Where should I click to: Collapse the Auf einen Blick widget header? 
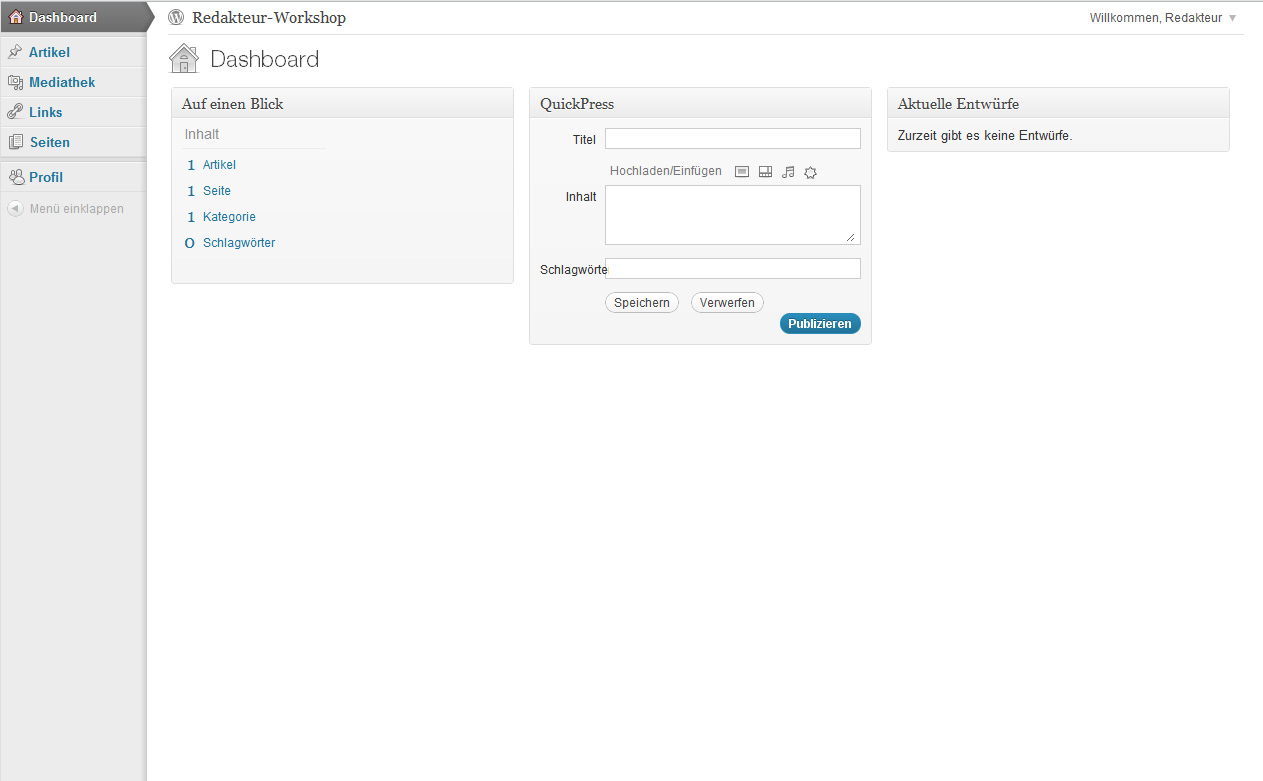click(342, 104)
